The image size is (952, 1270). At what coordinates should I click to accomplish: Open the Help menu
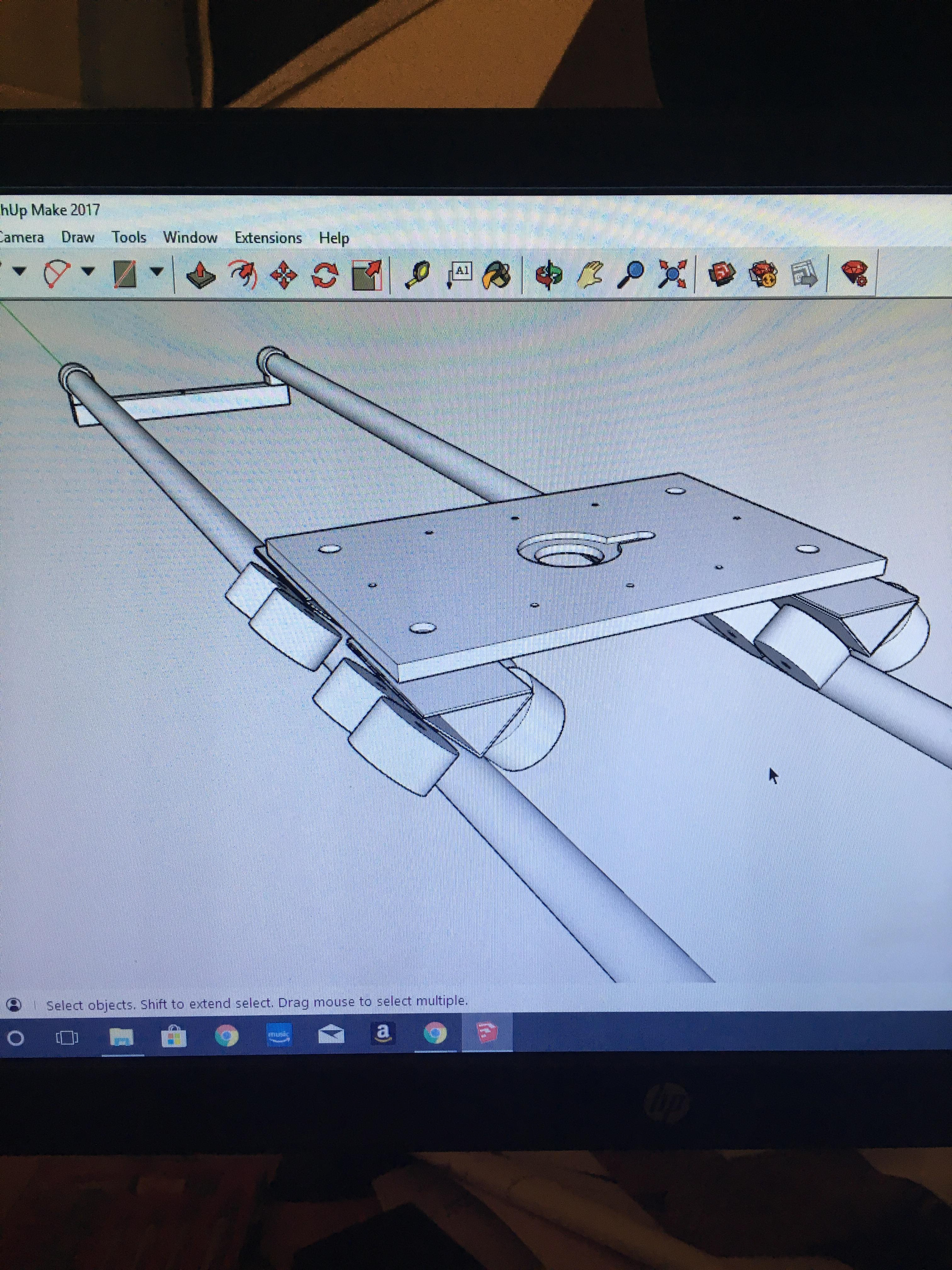pos(334,238)
